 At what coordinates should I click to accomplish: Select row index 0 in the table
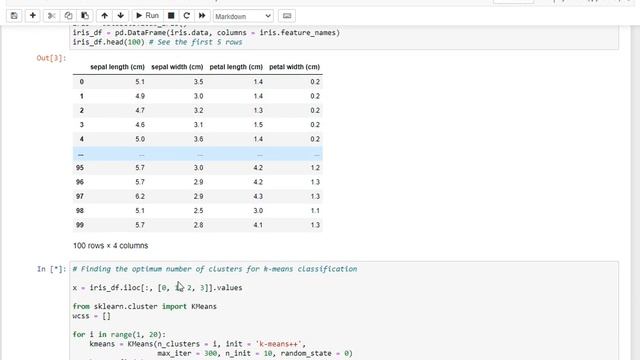pos(82,82)
